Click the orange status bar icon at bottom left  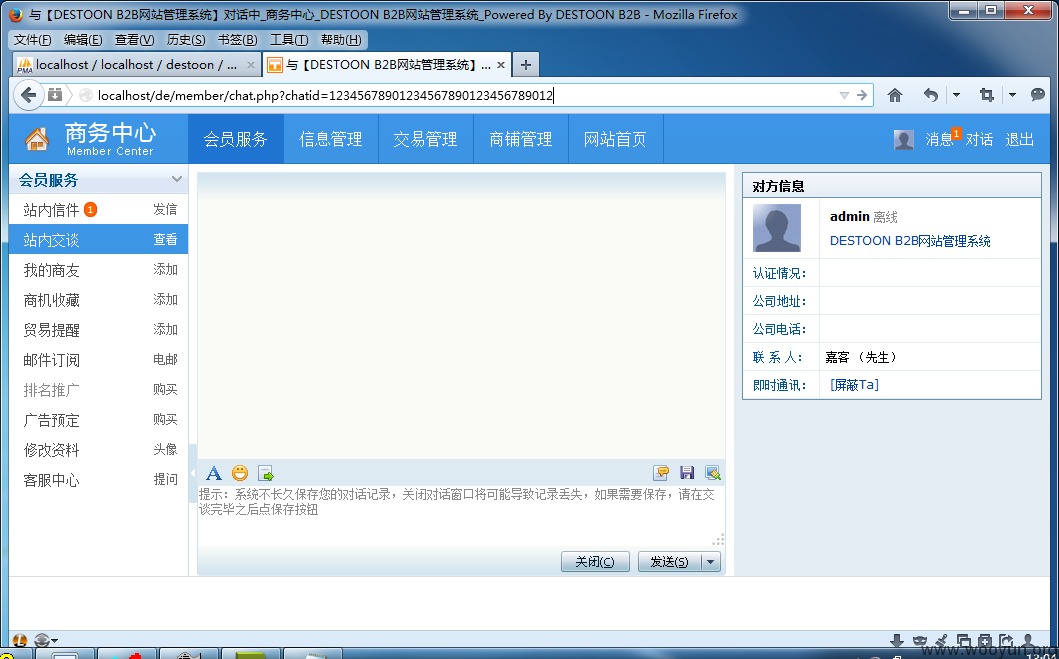click(20, 639)
